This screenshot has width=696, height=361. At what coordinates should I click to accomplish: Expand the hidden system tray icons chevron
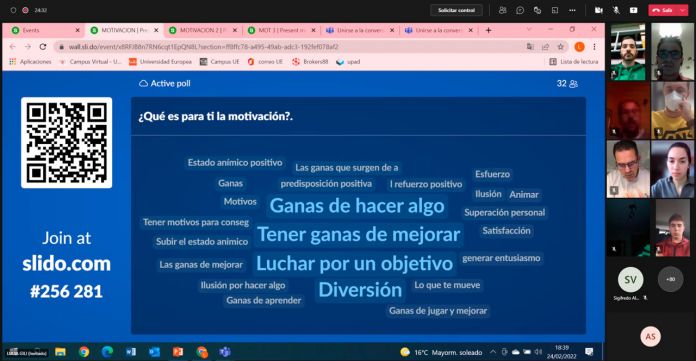[493, 352]
